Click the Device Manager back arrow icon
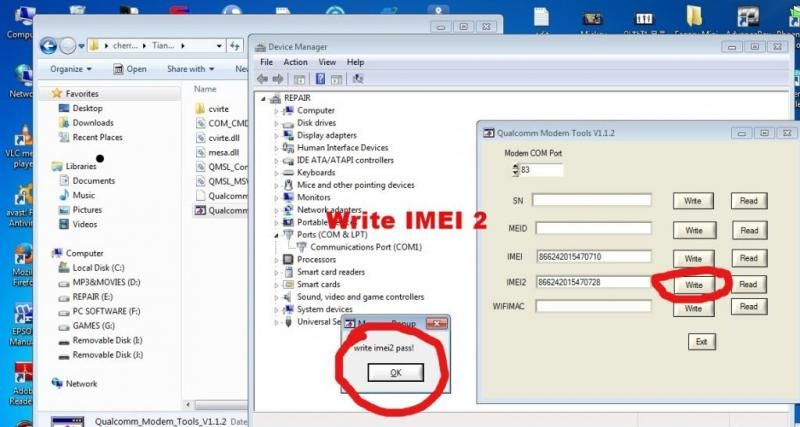The height and width of the screenshot is (427, 800). [263, 78]
